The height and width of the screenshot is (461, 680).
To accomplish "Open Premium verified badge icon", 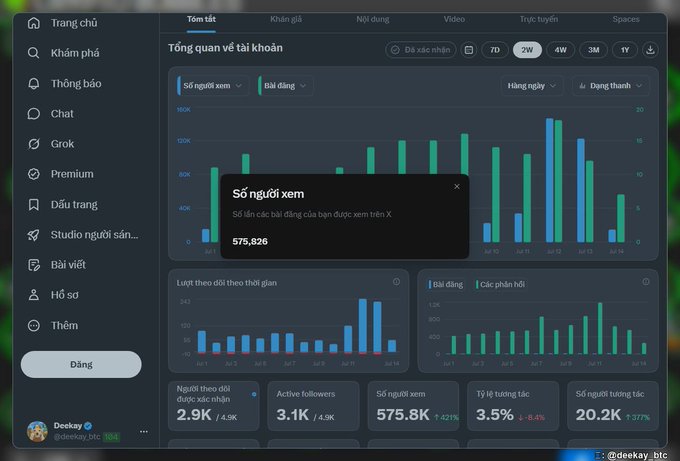I will click(34, 174).
